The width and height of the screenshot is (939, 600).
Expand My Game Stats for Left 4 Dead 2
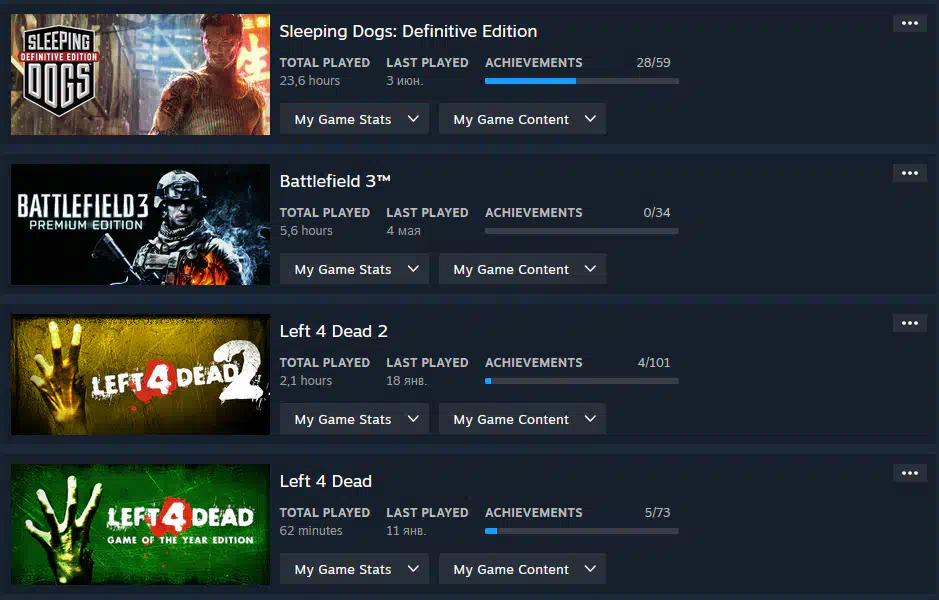355,419
